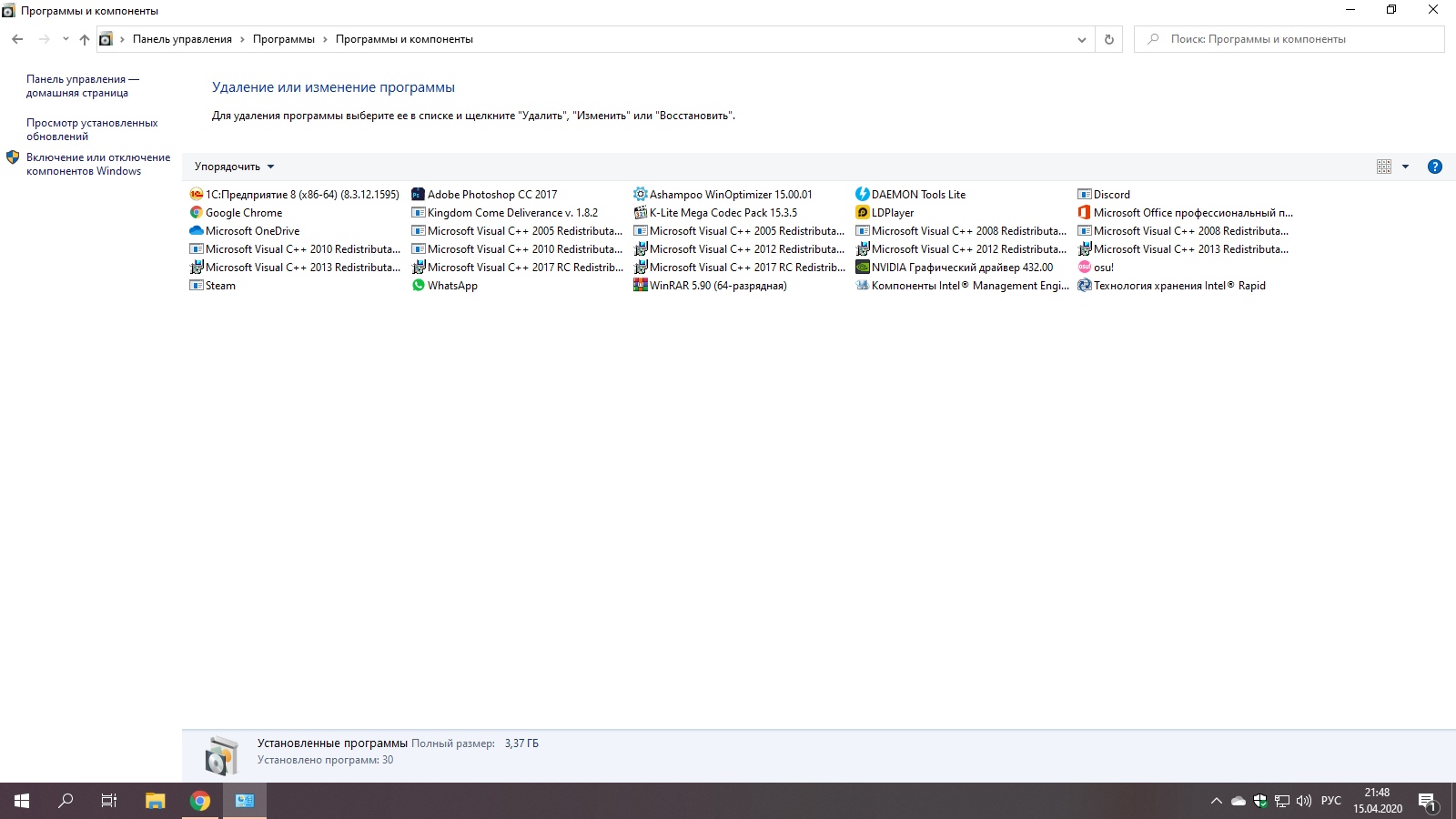Select NVIDIA graphics driver icon
Screen dimensions: 1456x819
coord(862,267)
